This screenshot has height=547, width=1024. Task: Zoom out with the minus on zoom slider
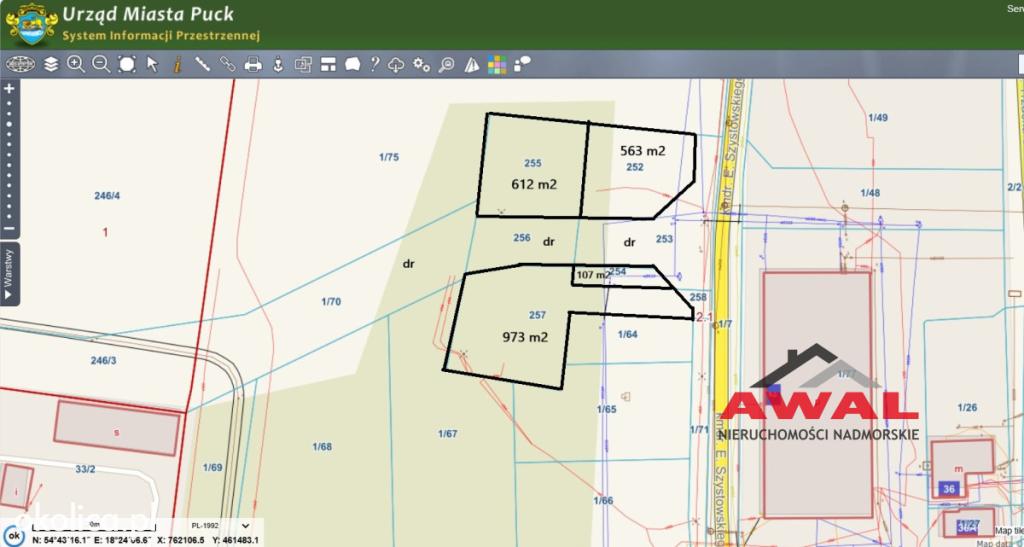point(9,228)
